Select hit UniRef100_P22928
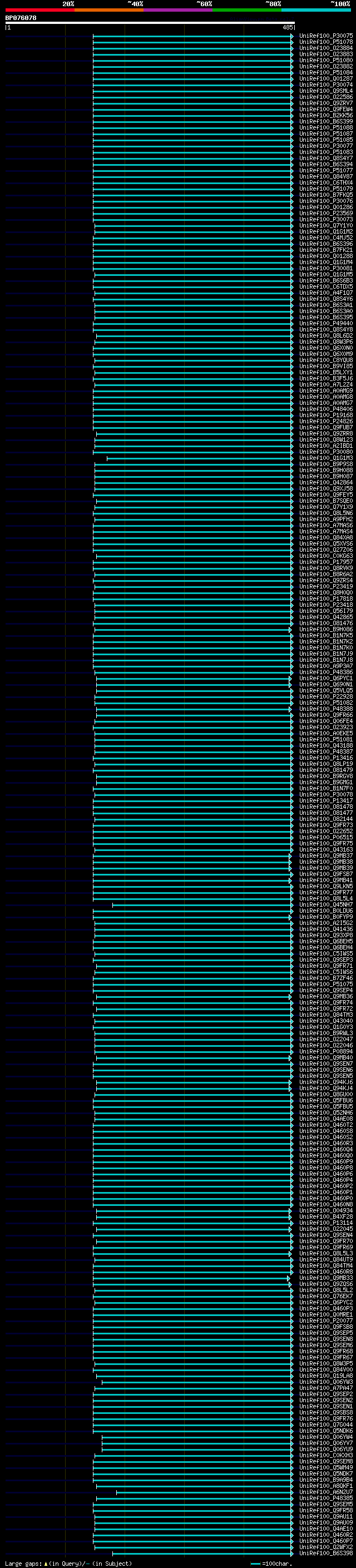 [326, 697]
